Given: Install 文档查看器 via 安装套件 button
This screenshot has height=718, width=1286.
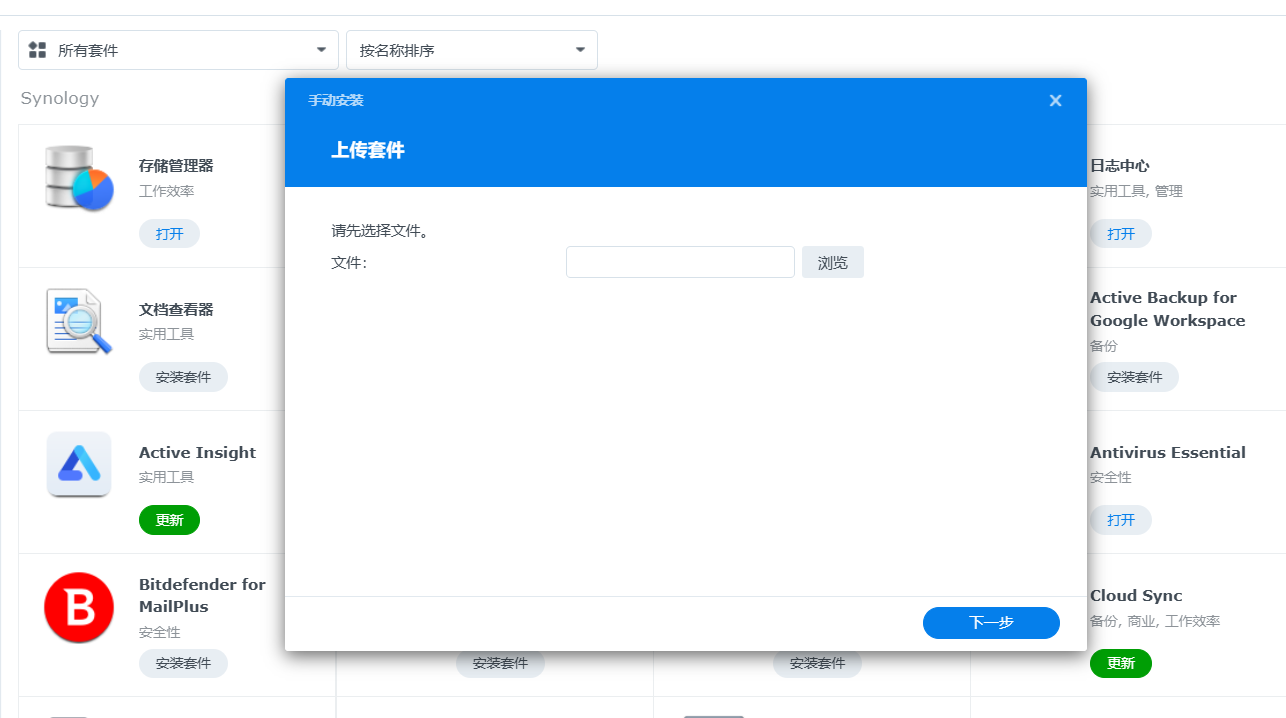Looking at the screenshot, I should (x=183, y=377).
